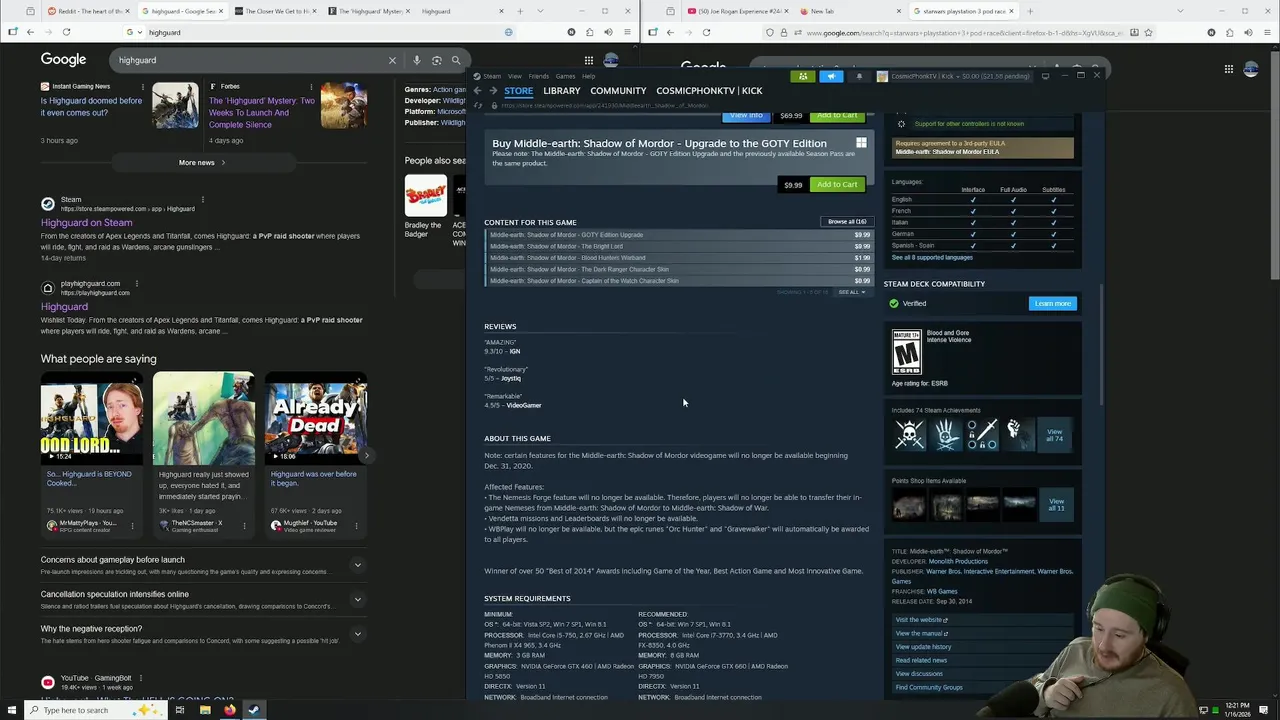
Task: Click the Steam Deck 'Learn more' button
Action: (x=1052, y=304)
